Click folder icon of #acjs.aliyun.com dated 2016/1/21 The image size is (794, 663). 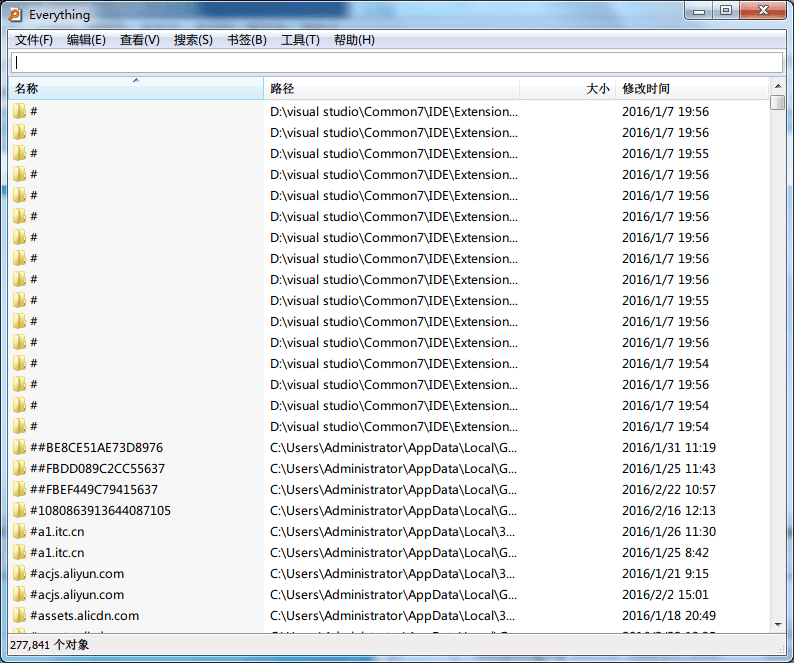point(19,574)
